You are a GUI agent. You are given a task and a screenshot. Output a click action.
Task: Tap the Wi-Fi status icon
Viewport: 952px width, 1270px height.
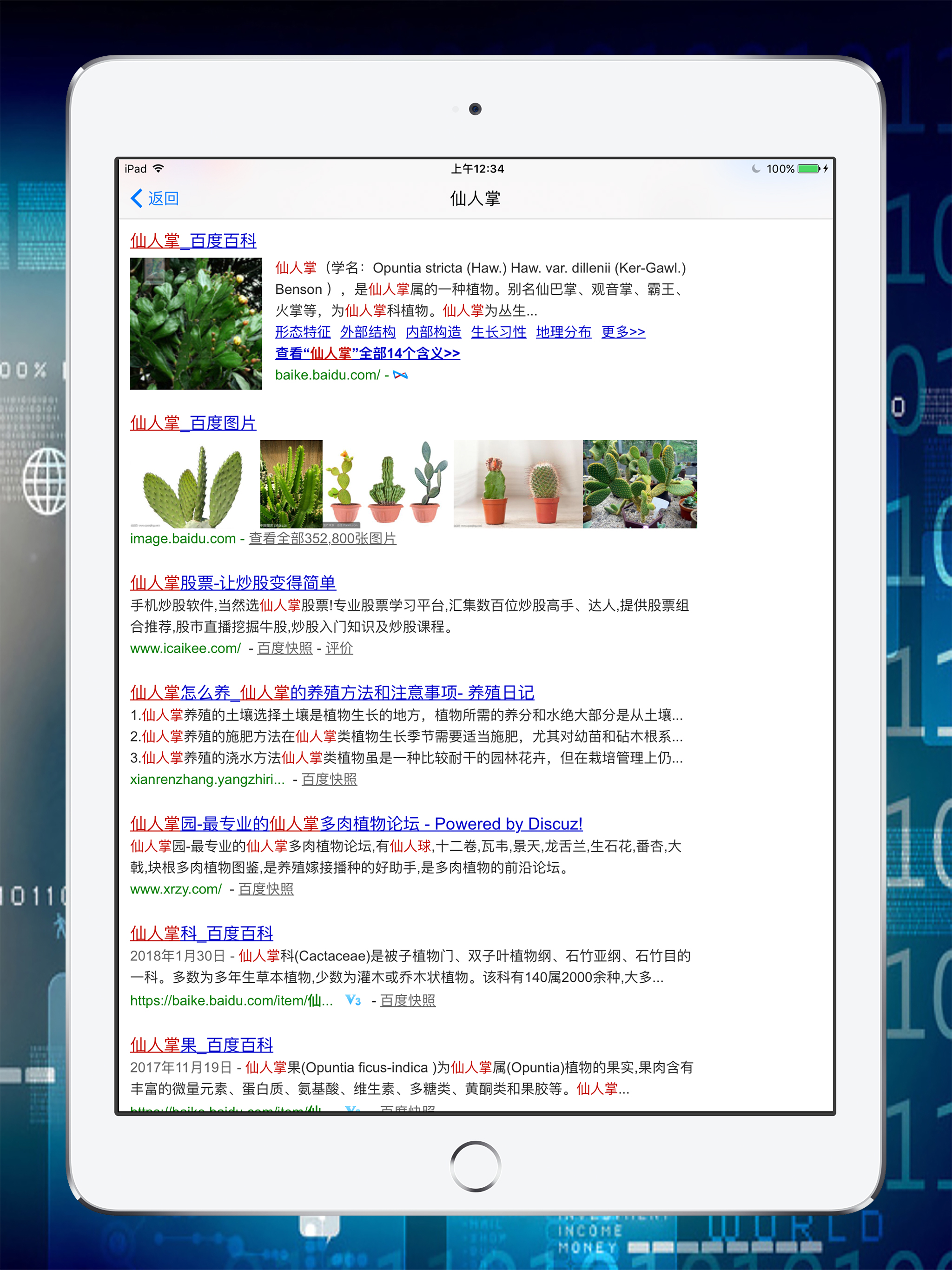159,168
